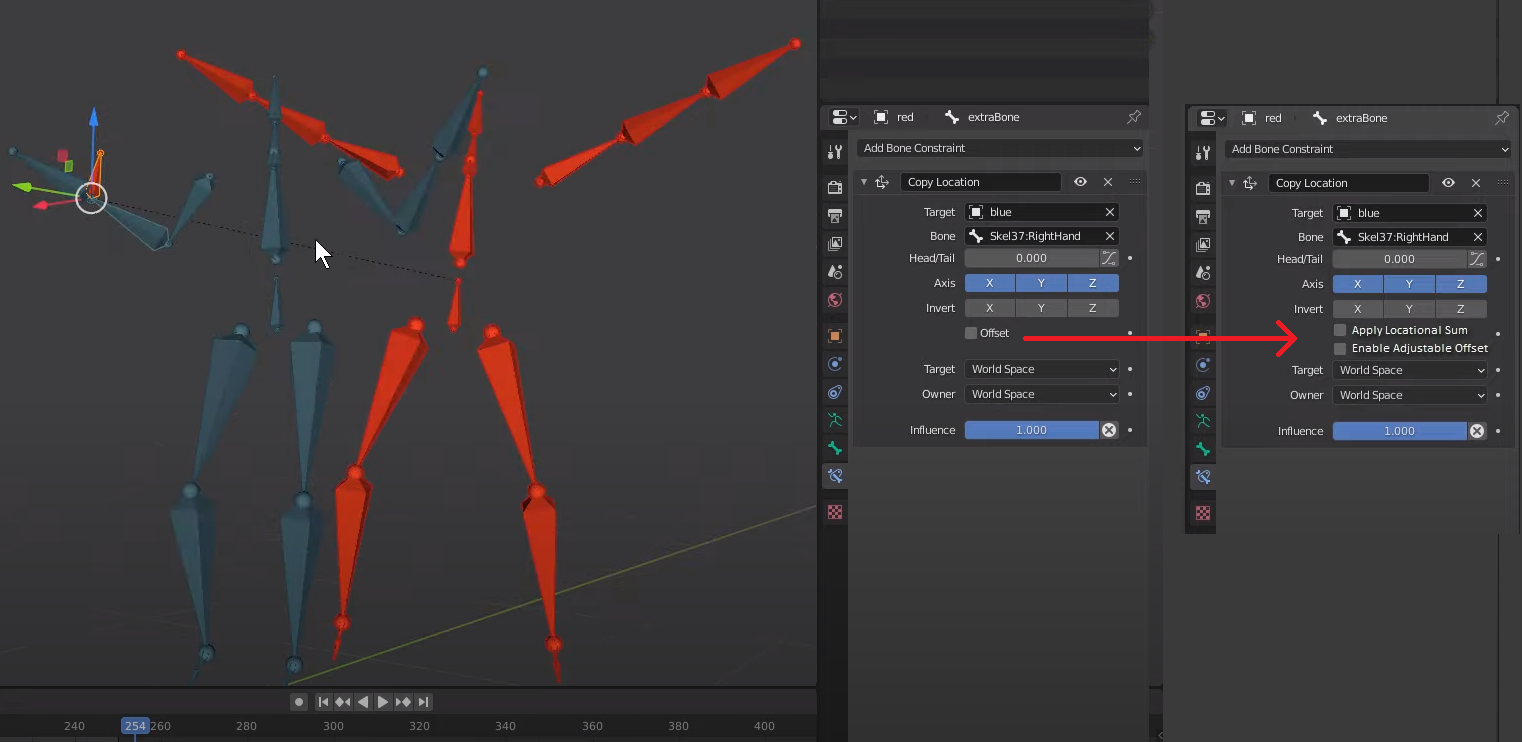This screenshot has height=742, width=1522.
Task: Open green Bone properties tab in Offset checkbox panel
Action: (x=835, y=448)
